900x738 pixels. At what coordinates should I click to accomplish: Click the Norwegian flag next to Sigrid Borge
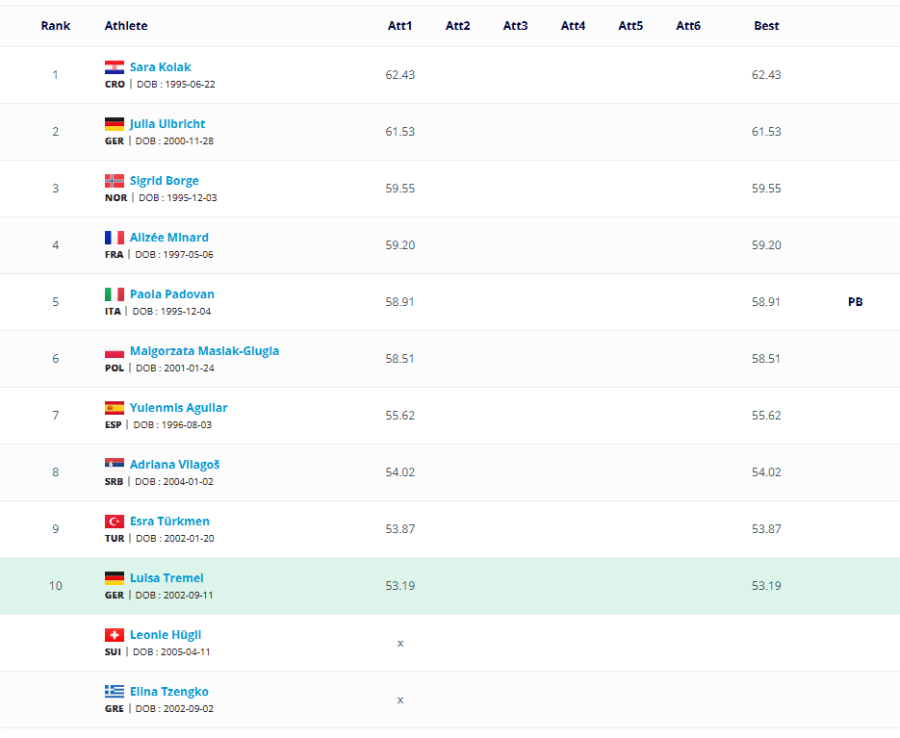(x=114, y=181)
